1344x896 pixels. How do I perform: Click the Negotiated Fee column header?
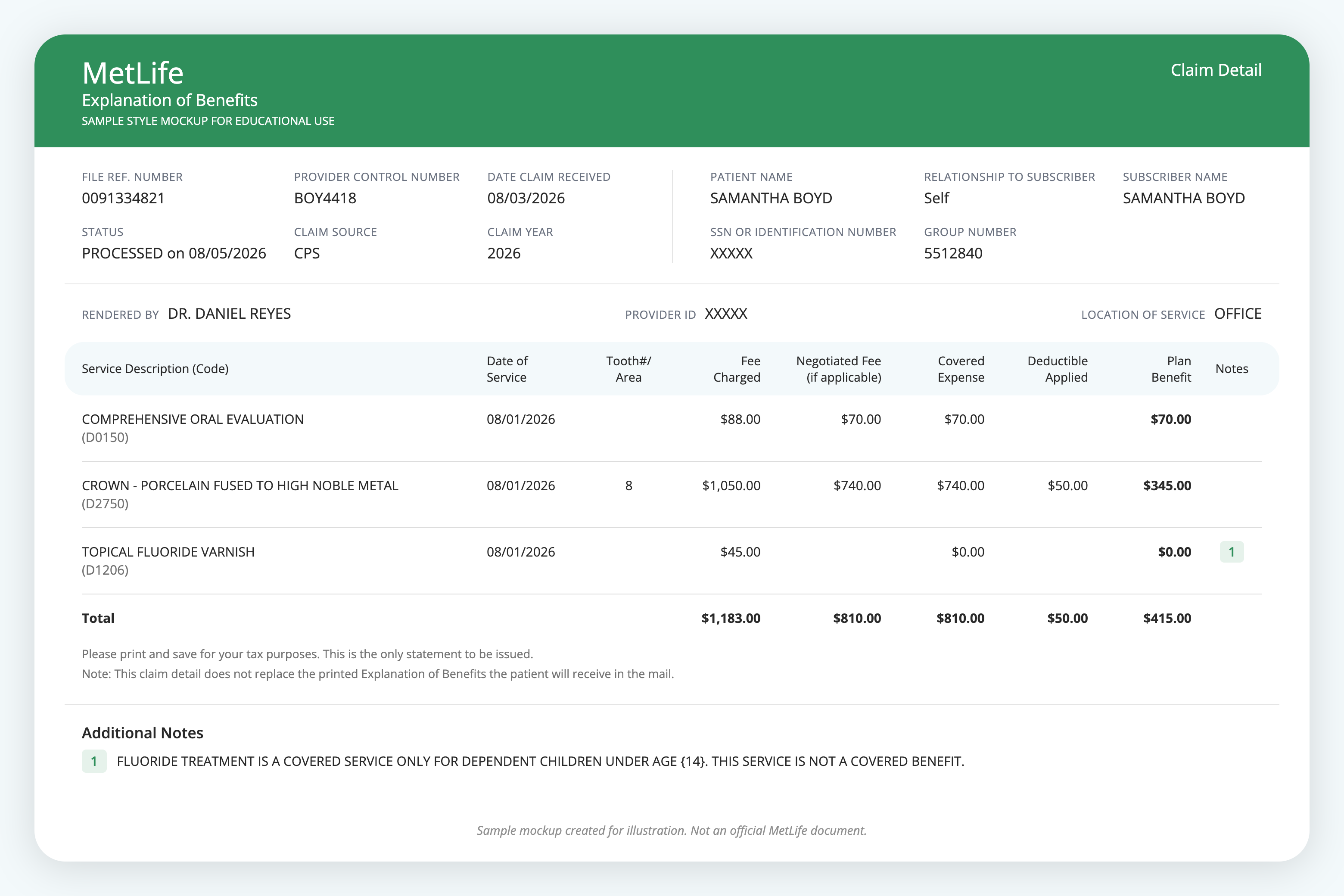[838, 369]
